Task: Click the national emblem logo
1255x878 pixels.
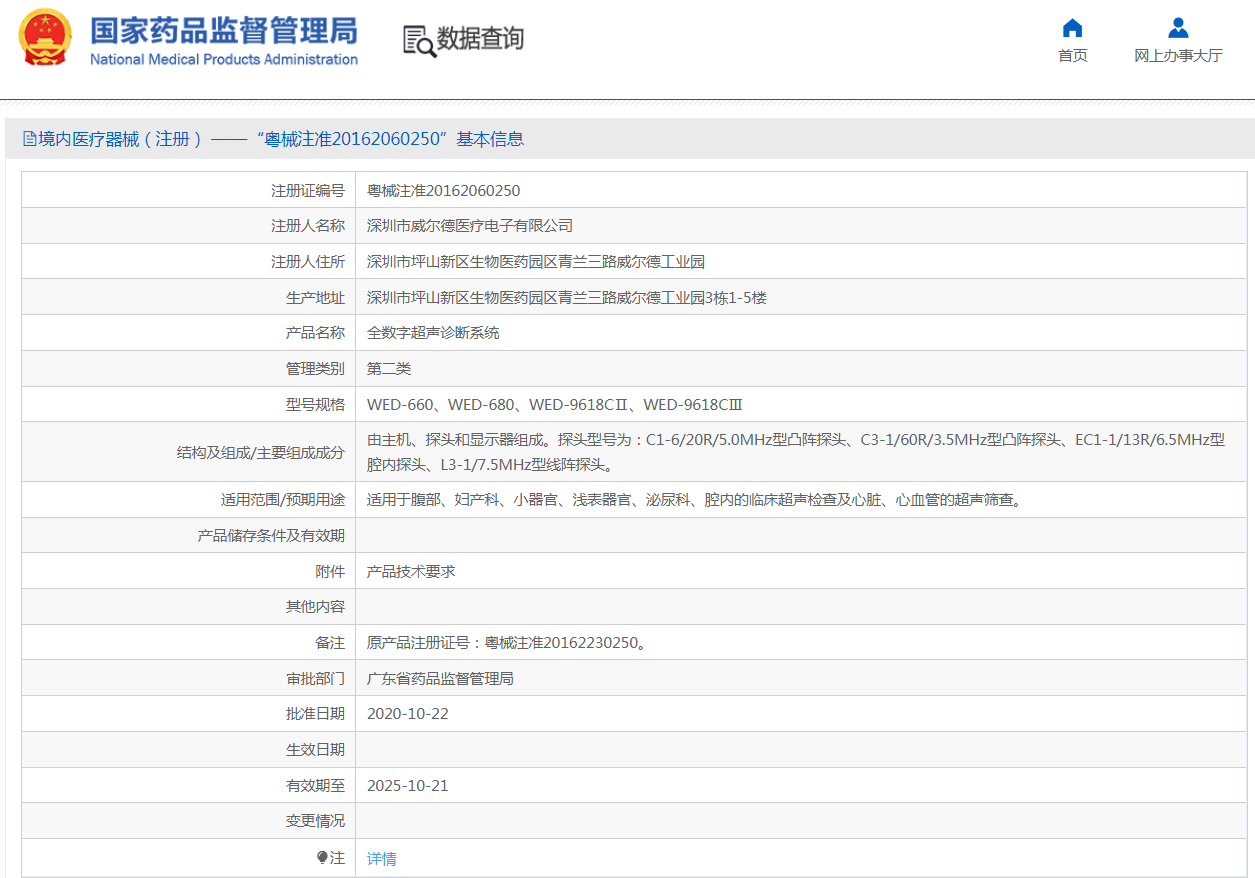Action: 45,38
